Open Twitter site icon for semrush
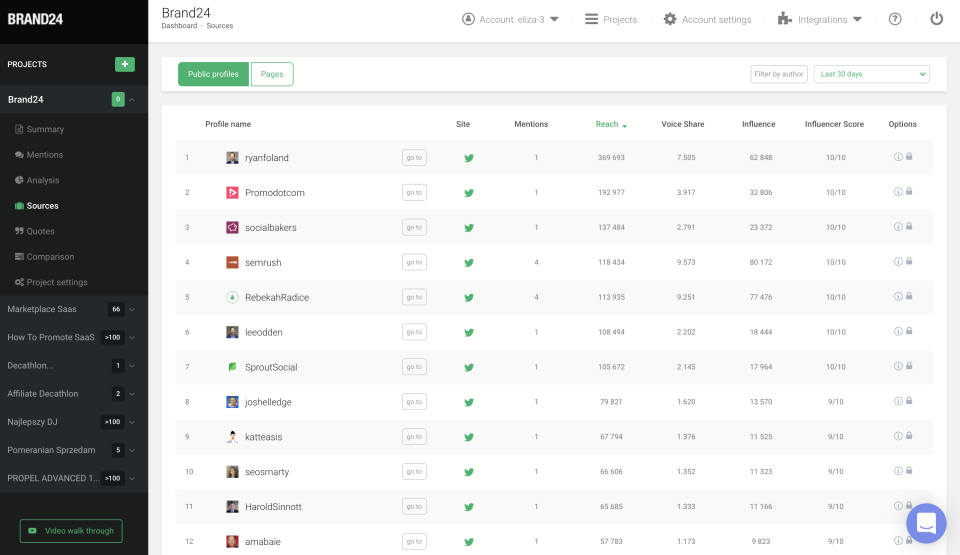Viewport: 960px width, 555px height. (469, 263)
